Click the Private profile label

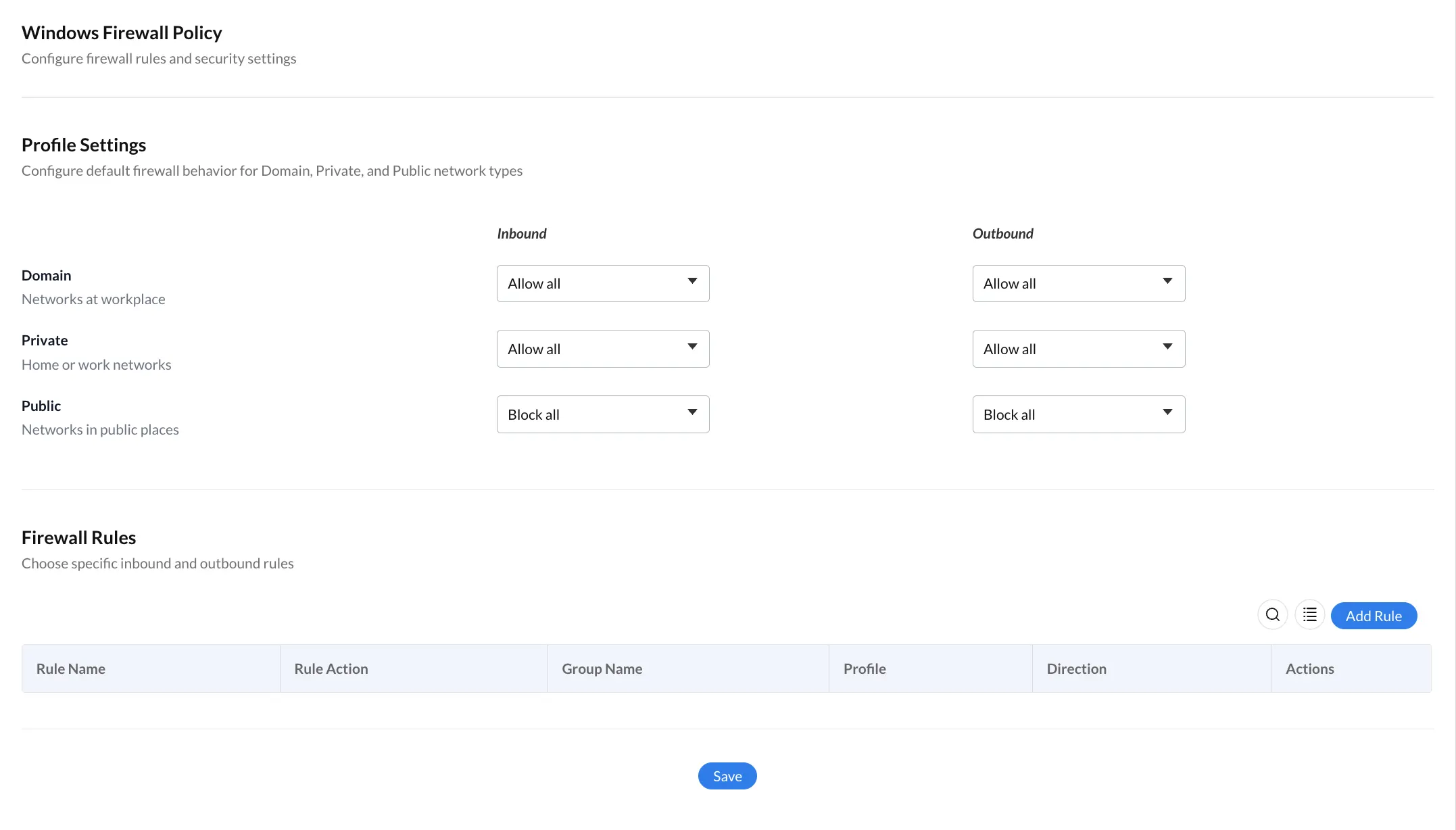[x=45, y=340]
